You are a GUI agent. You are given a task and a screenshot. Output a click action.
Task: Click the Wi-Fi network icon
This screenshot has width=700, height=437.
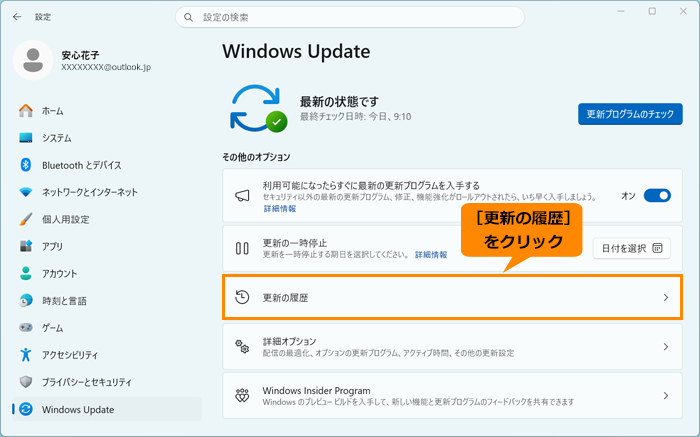[x=26, y=192]
